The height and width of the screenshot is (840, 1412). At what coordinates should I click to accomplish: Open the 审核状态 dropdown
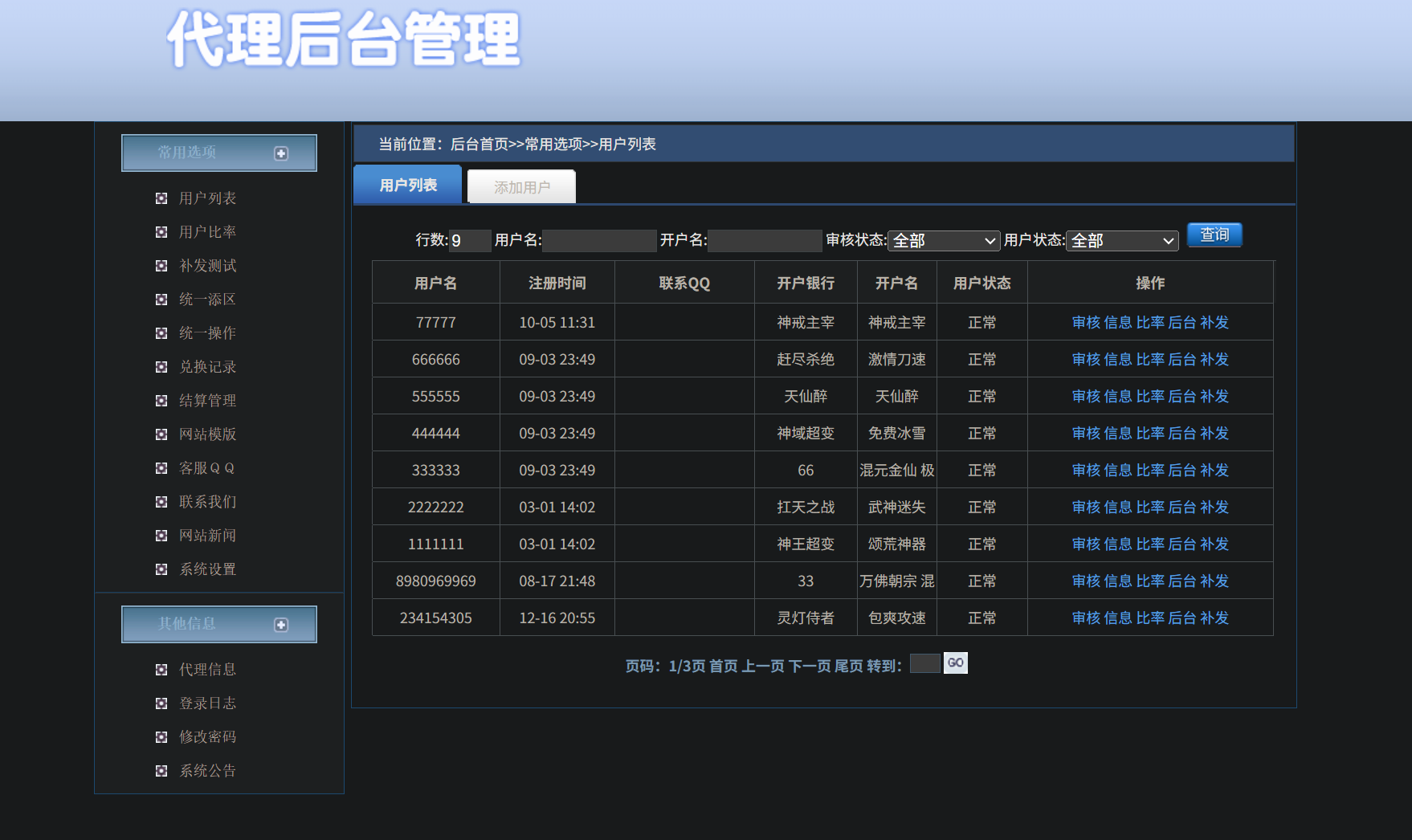[944, 241]
